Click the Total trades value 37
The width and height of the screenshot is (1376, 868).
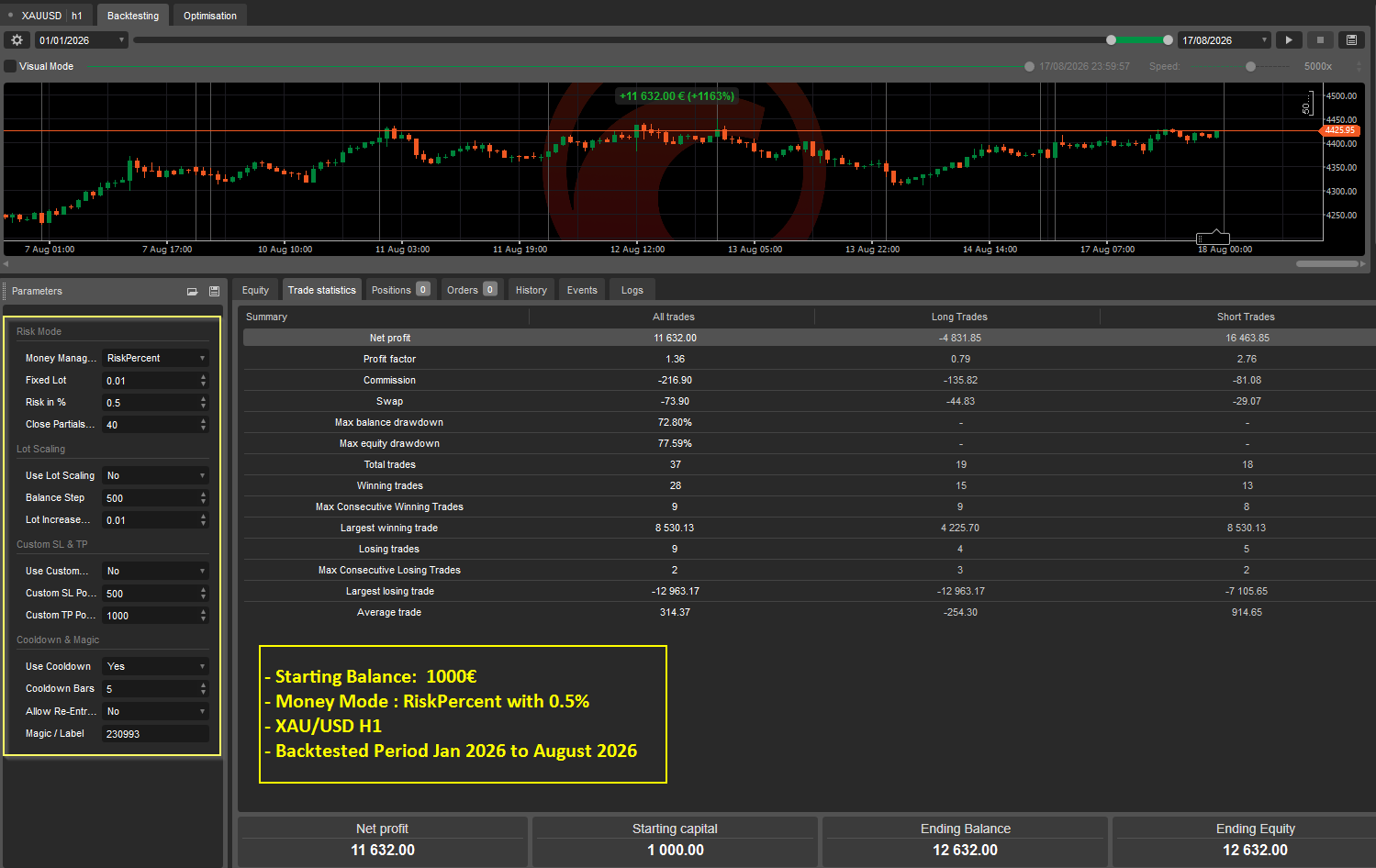[676, 464]
